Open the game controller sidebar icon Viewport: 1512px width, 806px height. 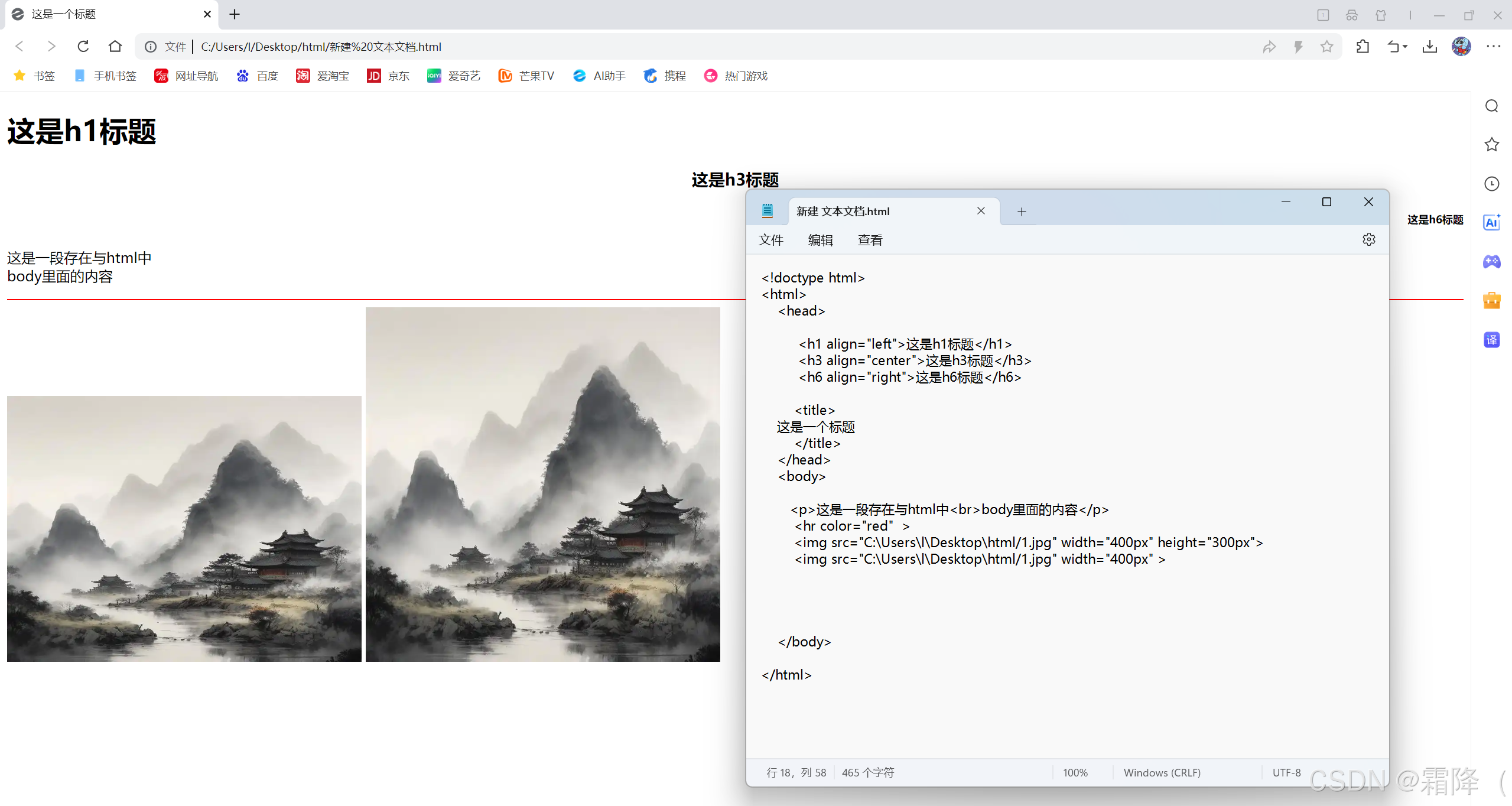[1491, 261]
